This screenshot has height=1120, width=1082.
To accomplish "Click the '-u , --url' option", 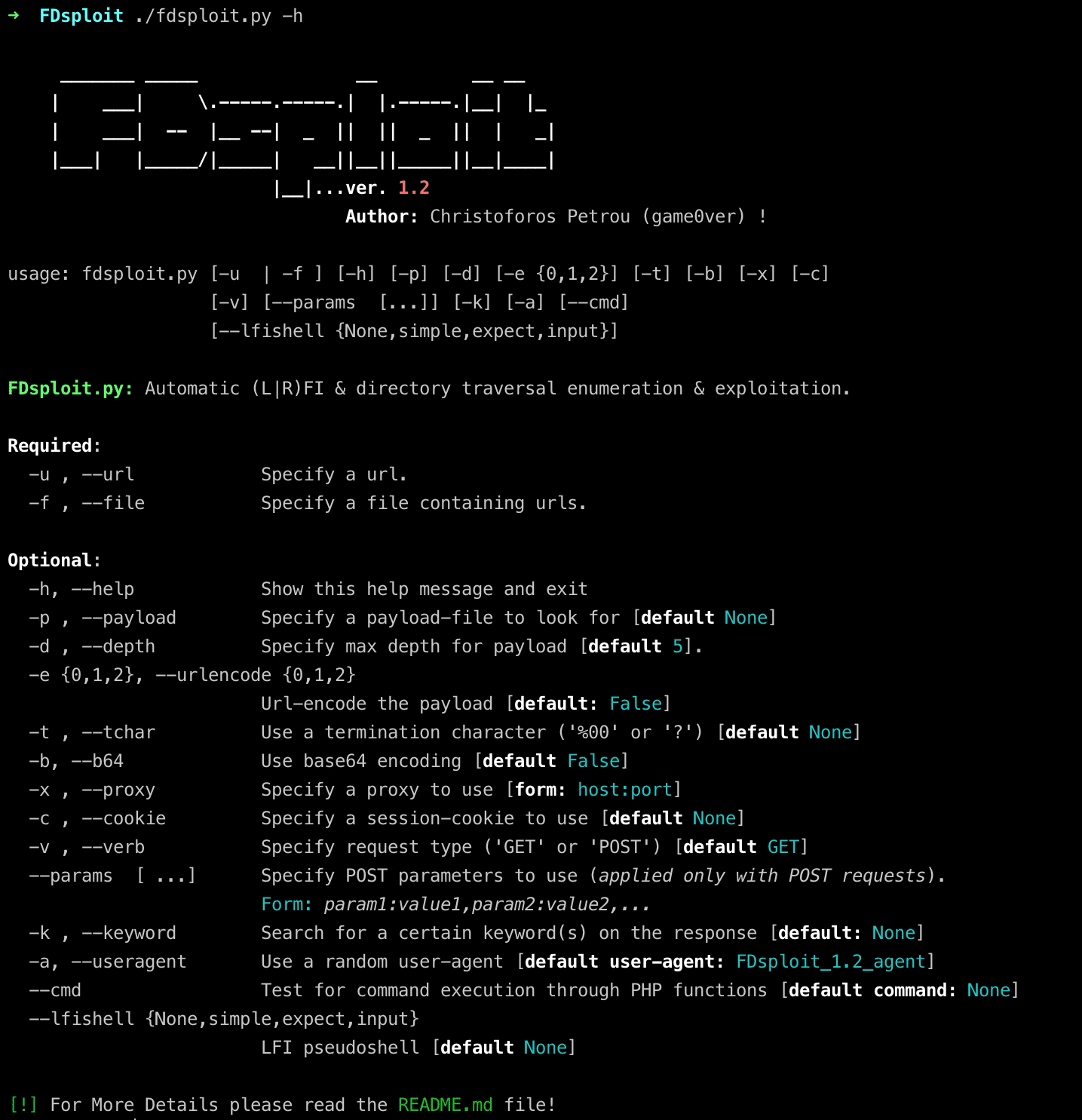I will pos(81,474).
